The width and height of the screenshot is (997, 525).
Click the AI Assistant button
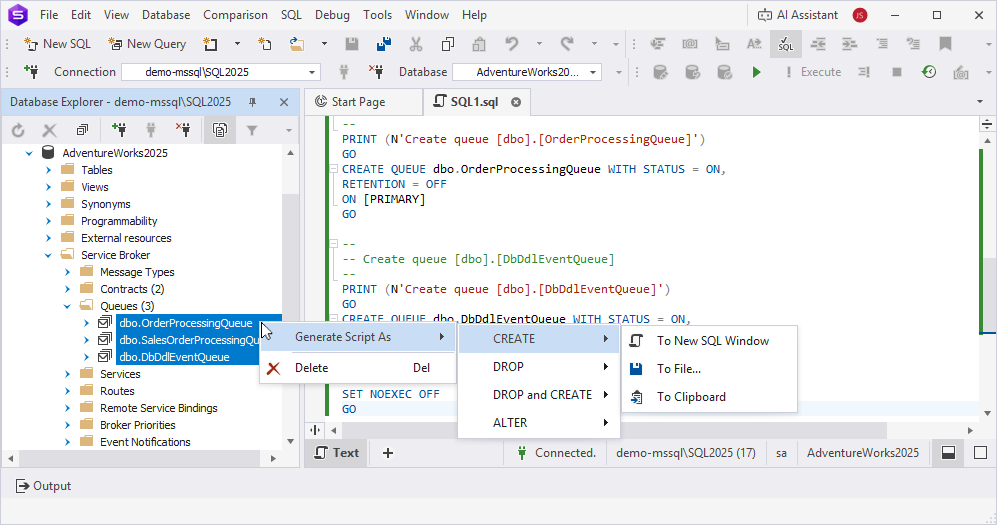click(x=797, y=15)
